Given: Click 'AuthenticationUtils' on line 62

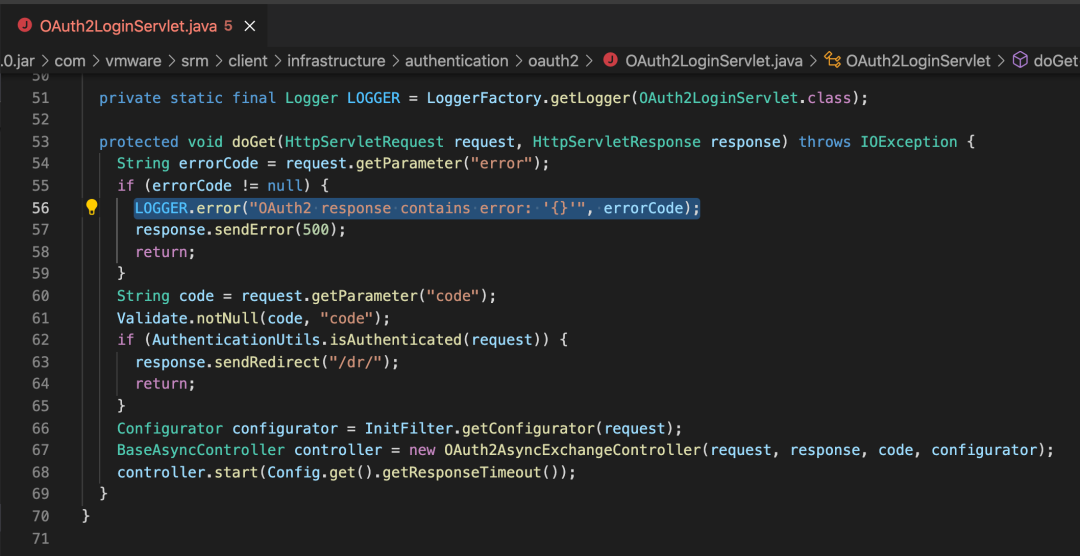Looking at the screenshot, I should 236,340.
